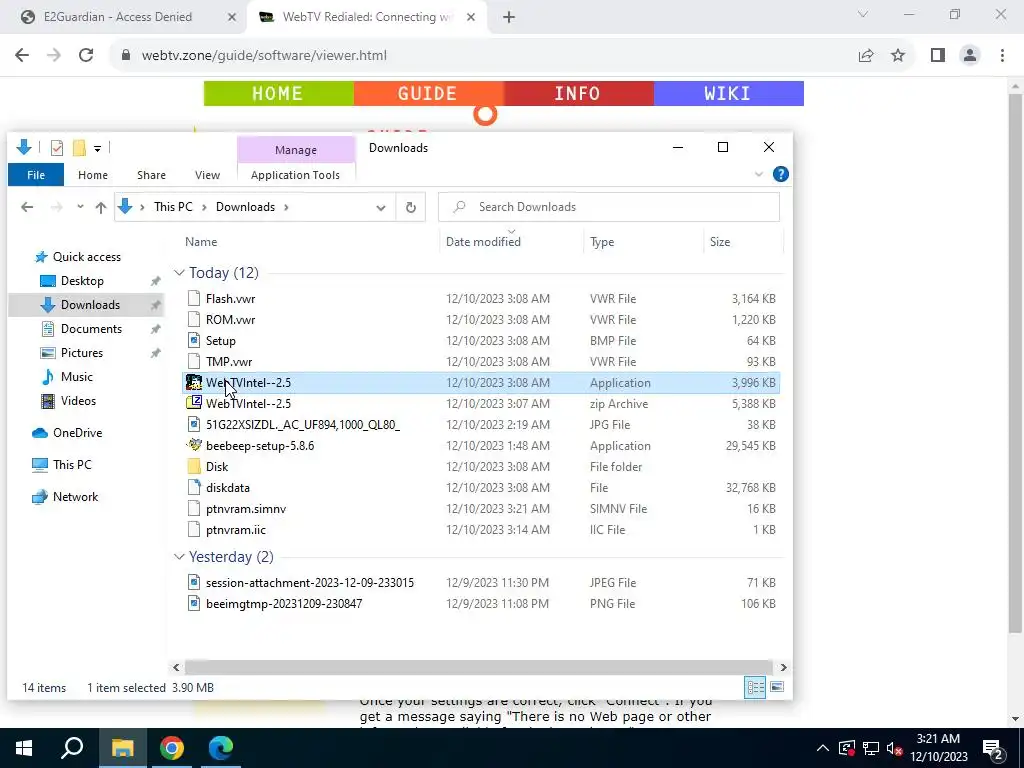This screenshot has width=1024, height=768.
Task: Click the Share this page icon in Chrome
Action: 866,56
